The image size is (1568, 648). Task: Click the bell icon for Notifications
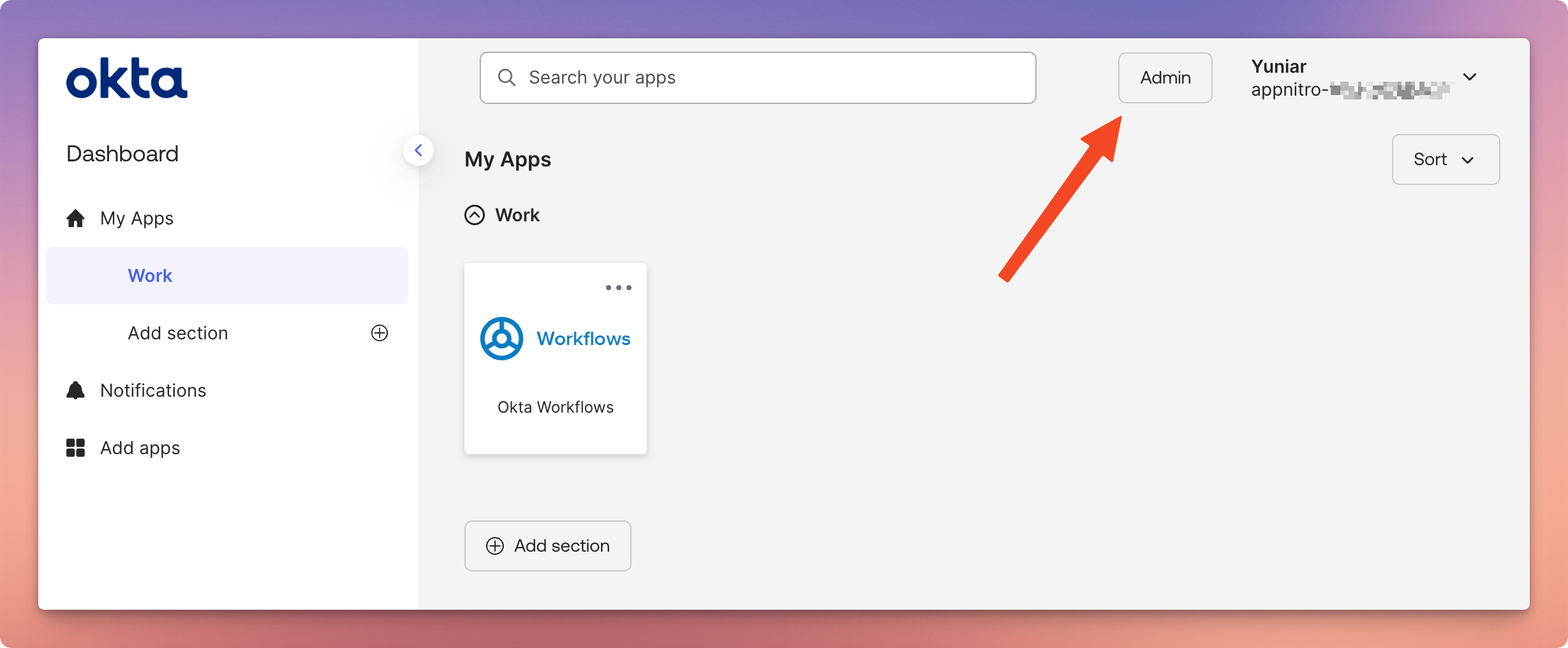point(75,390)
